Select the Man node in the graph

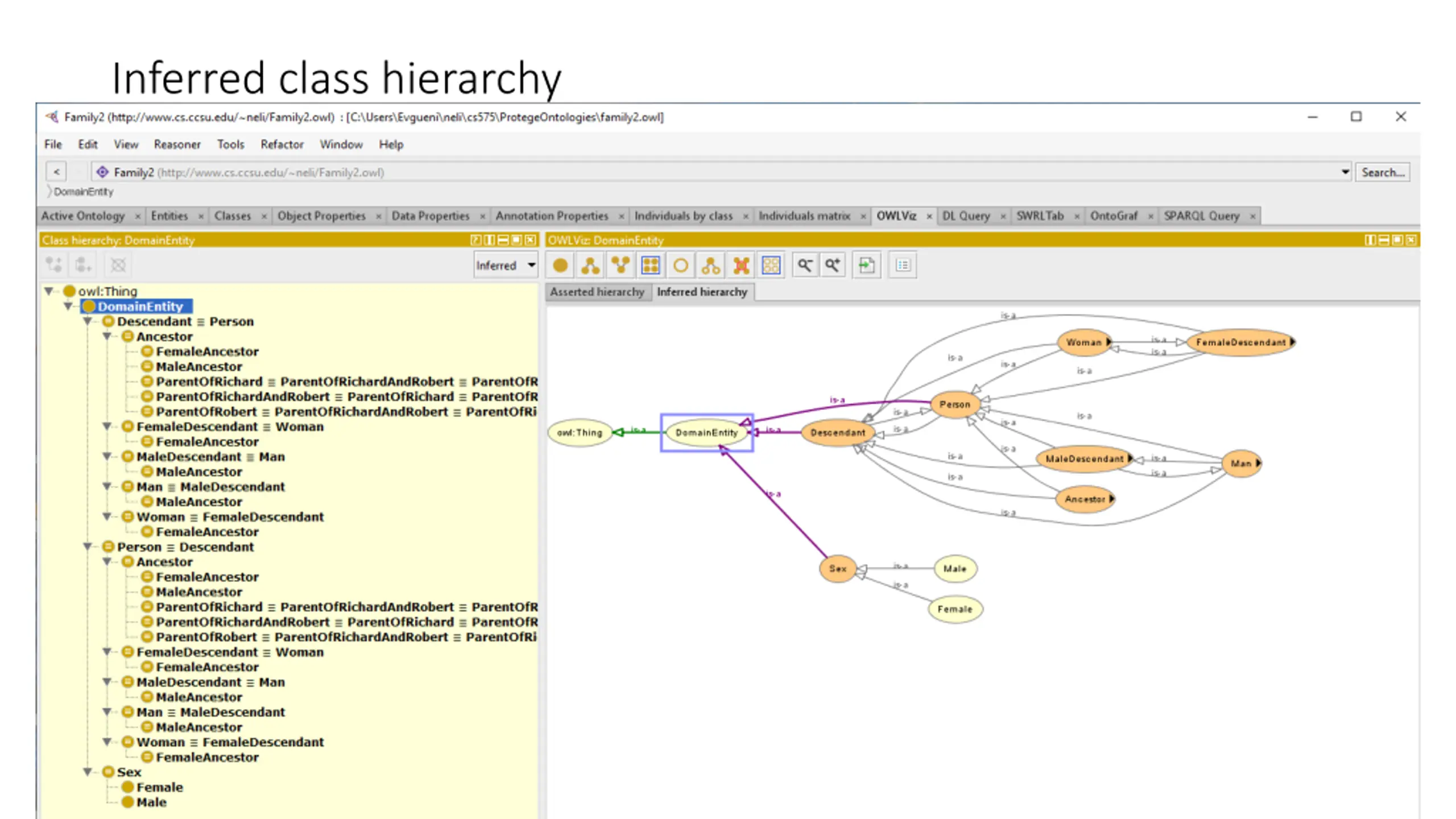click(x=1241, y=464)
